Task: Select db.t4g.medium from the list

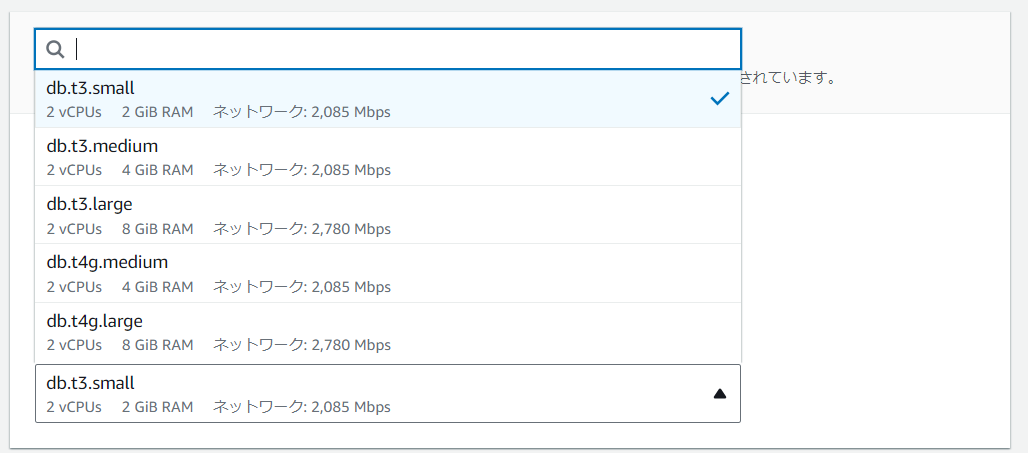Action: coord(388,273)
